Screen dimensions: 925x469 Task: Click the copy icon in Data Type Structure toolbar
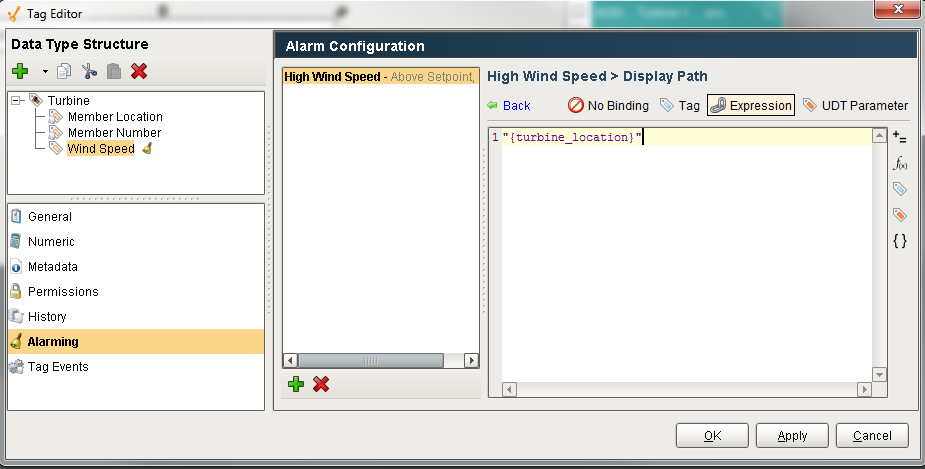(x=64, y=71)
